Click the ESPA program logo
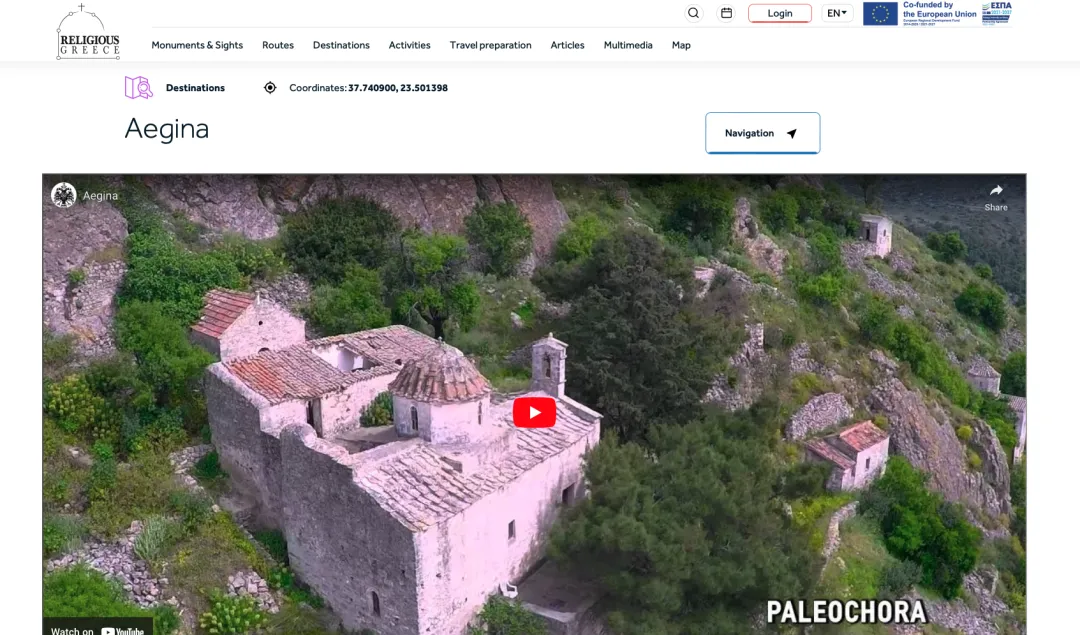The image size is (1080, 635). [996, 13]
